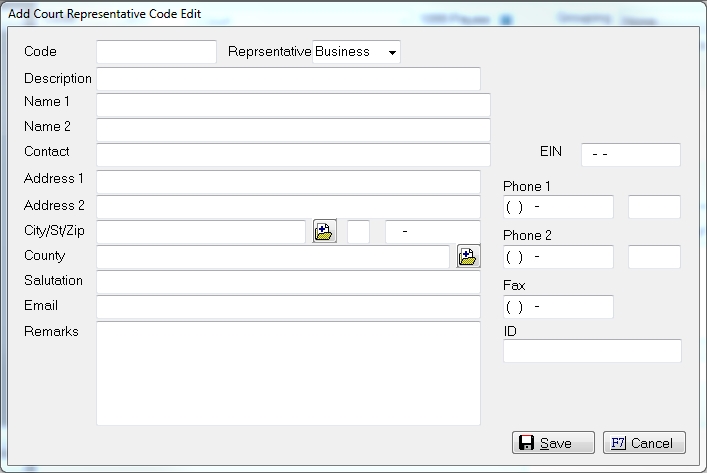Click into the Code input field
The height and width of the screenshot is (473, 707).
point(156,52)
